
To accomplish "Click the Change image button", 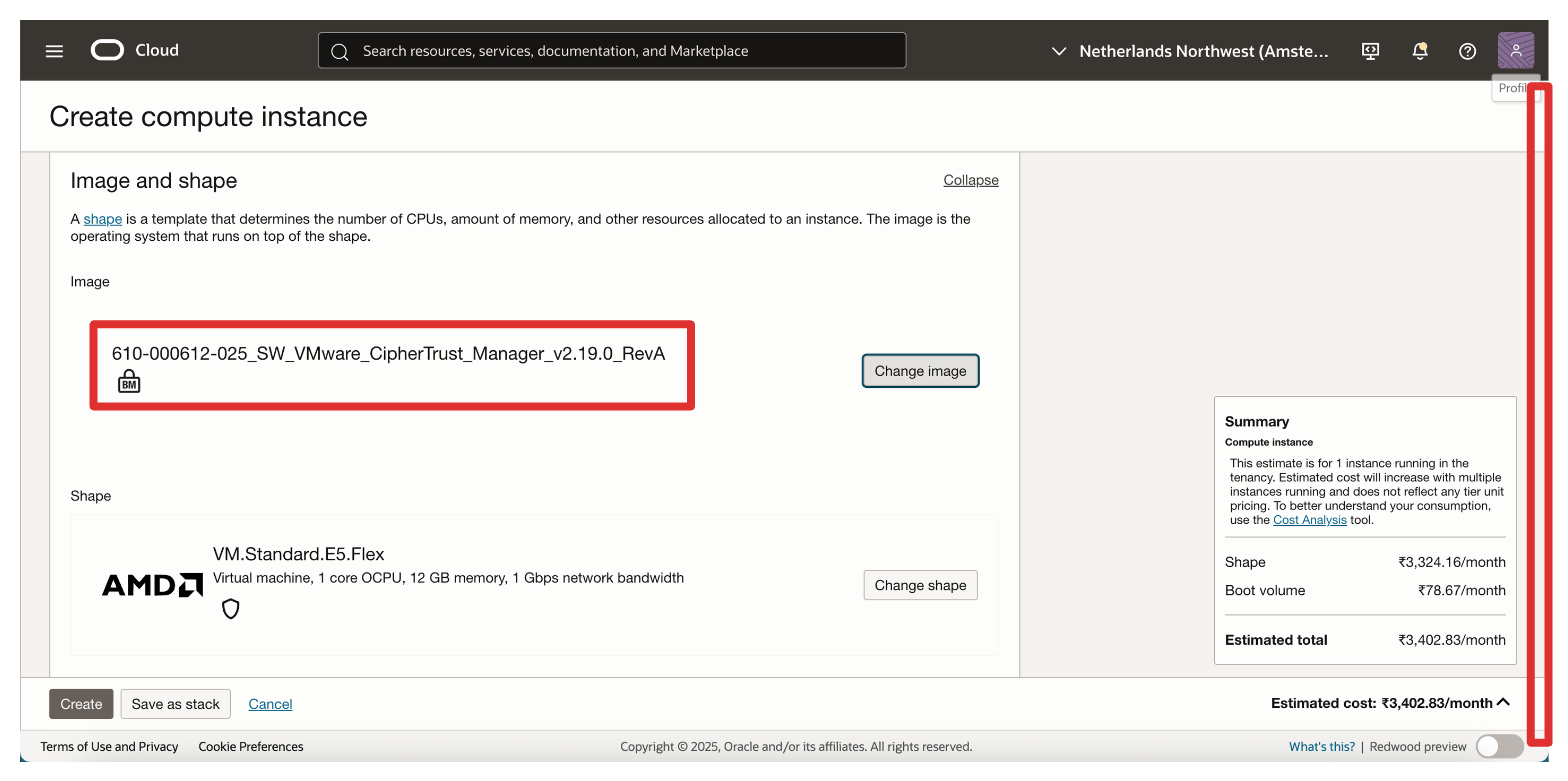I will tap(920, 371).
